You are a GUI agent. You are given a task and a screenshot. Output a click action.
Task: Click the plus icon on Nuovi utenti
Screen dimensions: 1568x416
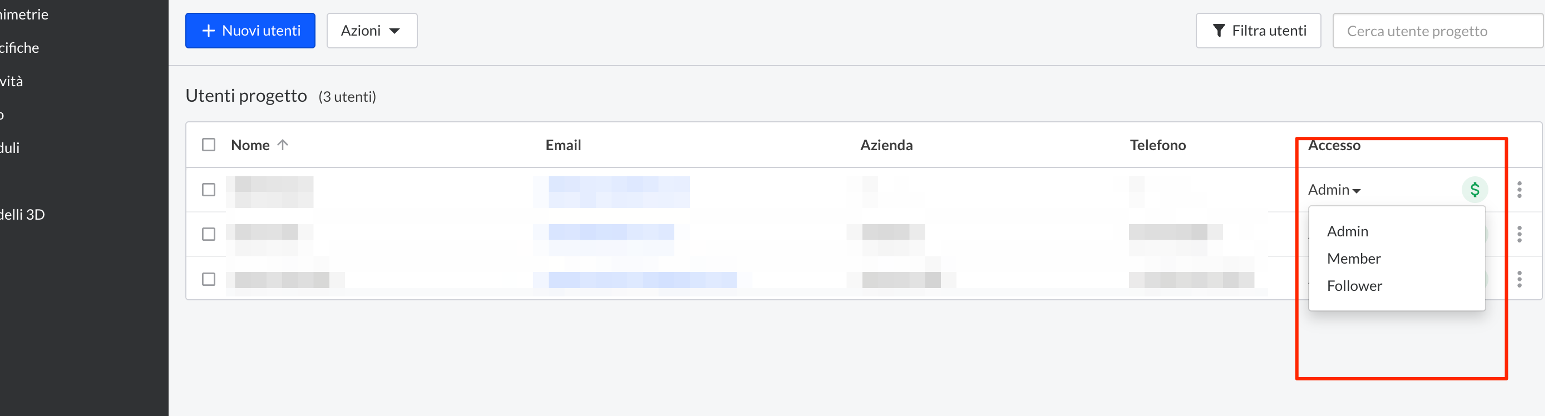click(x=208, y=31)
